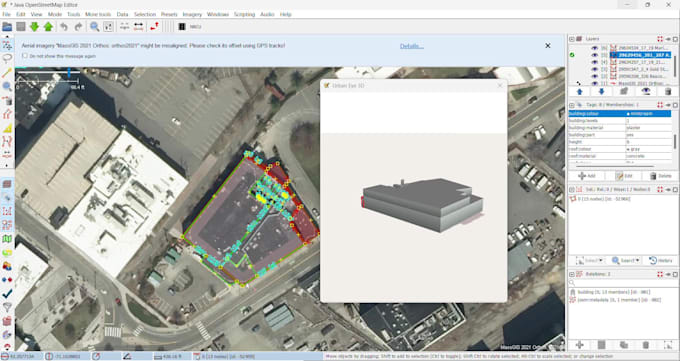Activate the lasso select tool
Image resolution: width=680 pixels, height=361 pixels.
(7, 59)
